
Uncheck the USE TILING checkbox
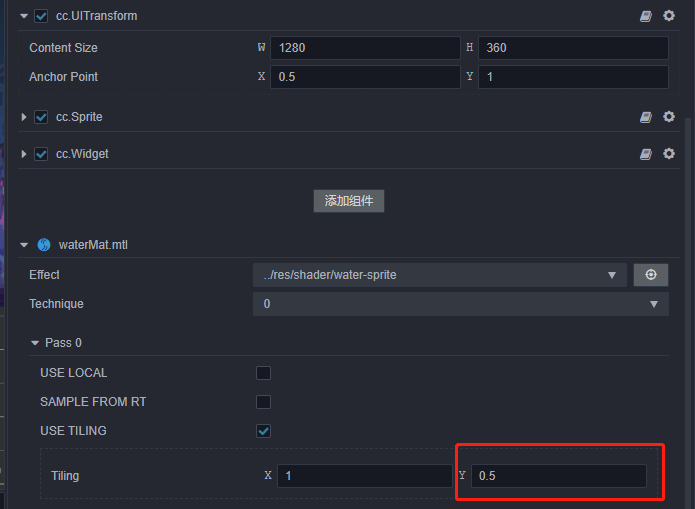[263, 431]
